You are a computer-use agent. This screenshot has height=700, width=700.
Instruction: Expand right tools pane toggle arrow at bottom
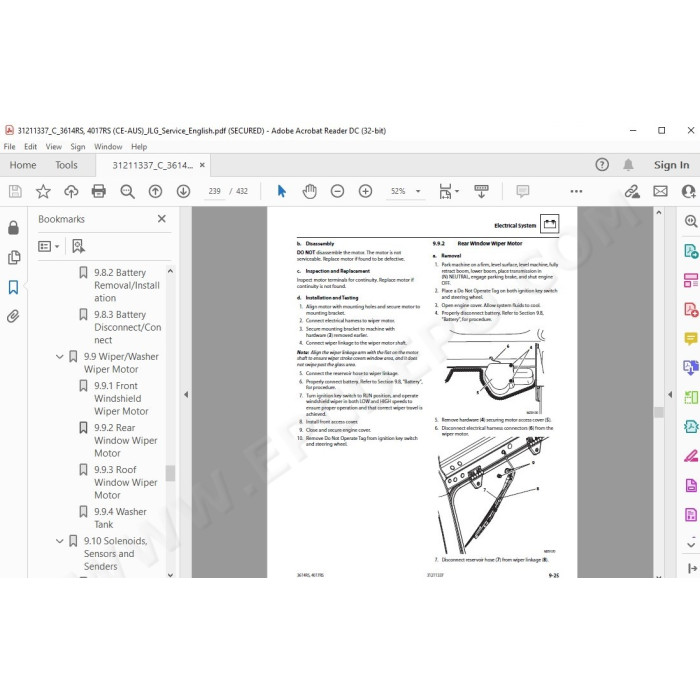692,568
